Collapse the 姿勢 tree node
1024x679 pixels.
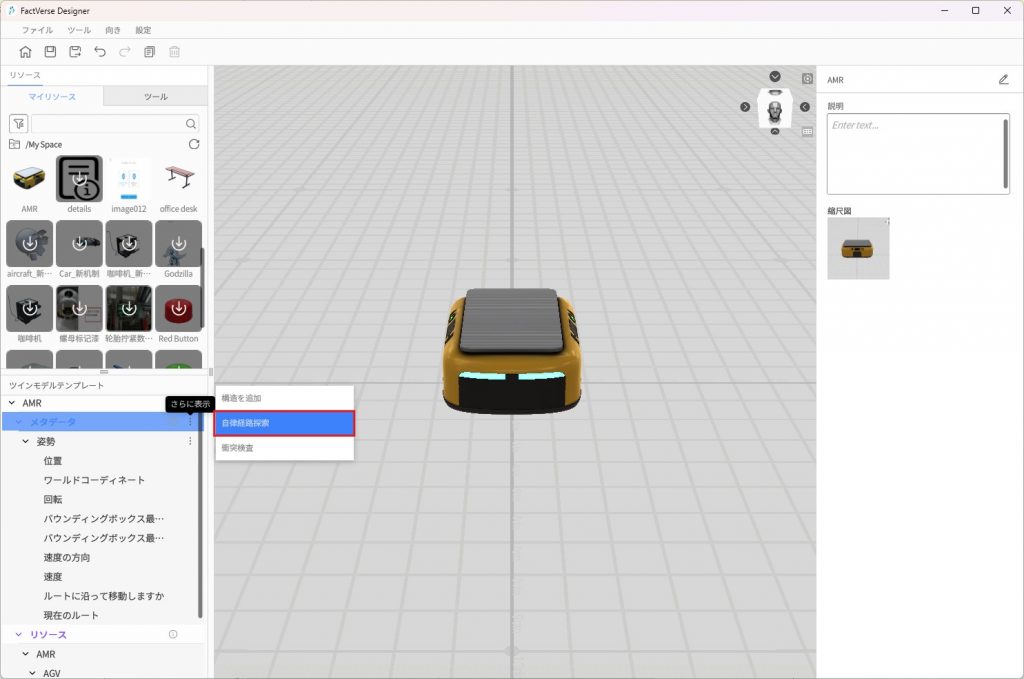[x=26, y=441]
